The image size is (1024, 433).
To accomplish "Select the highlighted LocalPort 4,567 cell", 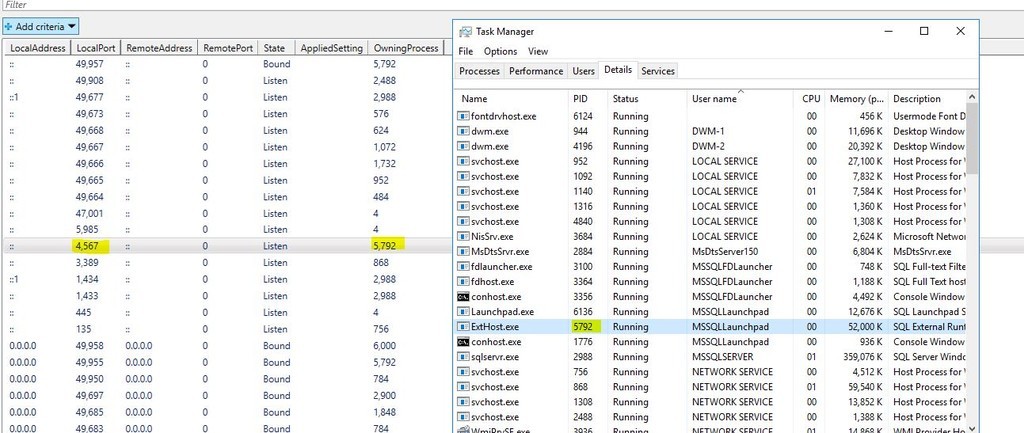I will coord(92,246).
